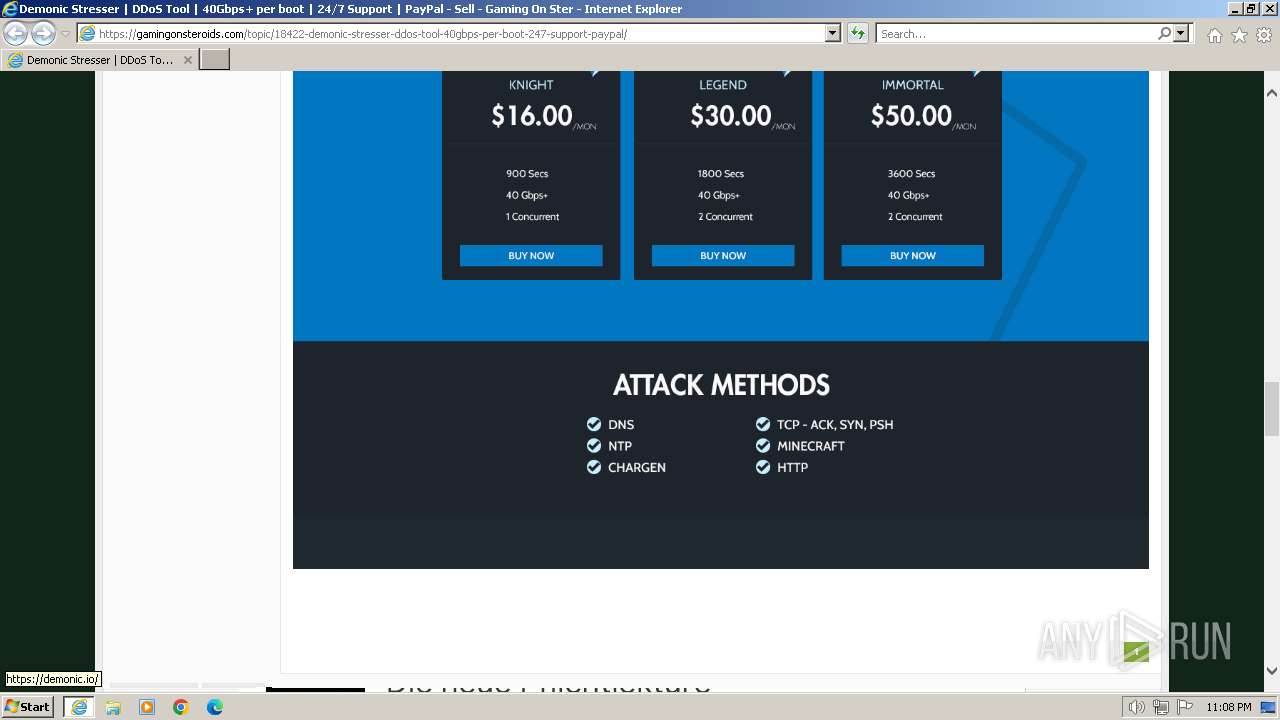Click the 11:08 PM system clock

[x=1229, y=707]
